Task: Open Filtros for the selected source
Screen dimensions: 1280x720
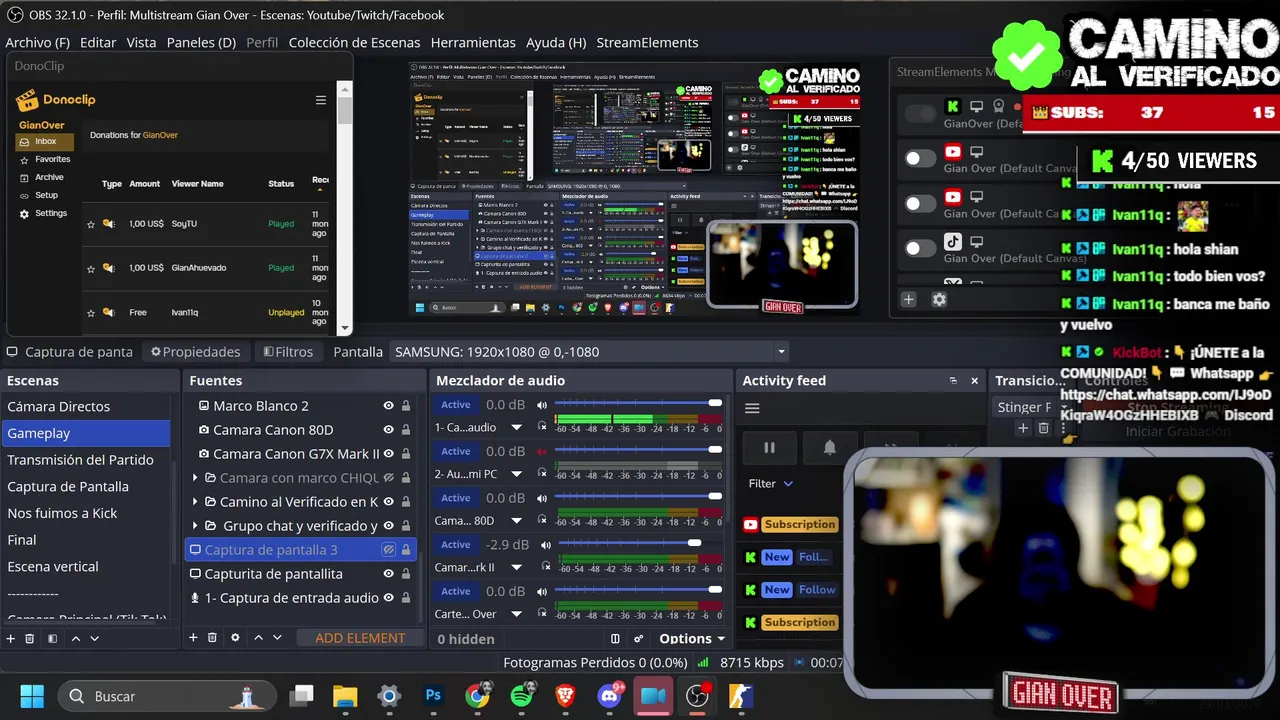Action: coord(288,352)
